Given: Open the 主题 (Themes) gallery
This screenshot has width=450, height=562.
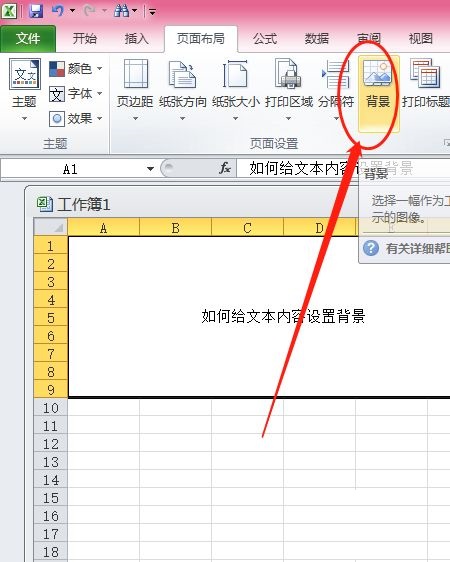Looking at the screenshot, I should (24, 90).
